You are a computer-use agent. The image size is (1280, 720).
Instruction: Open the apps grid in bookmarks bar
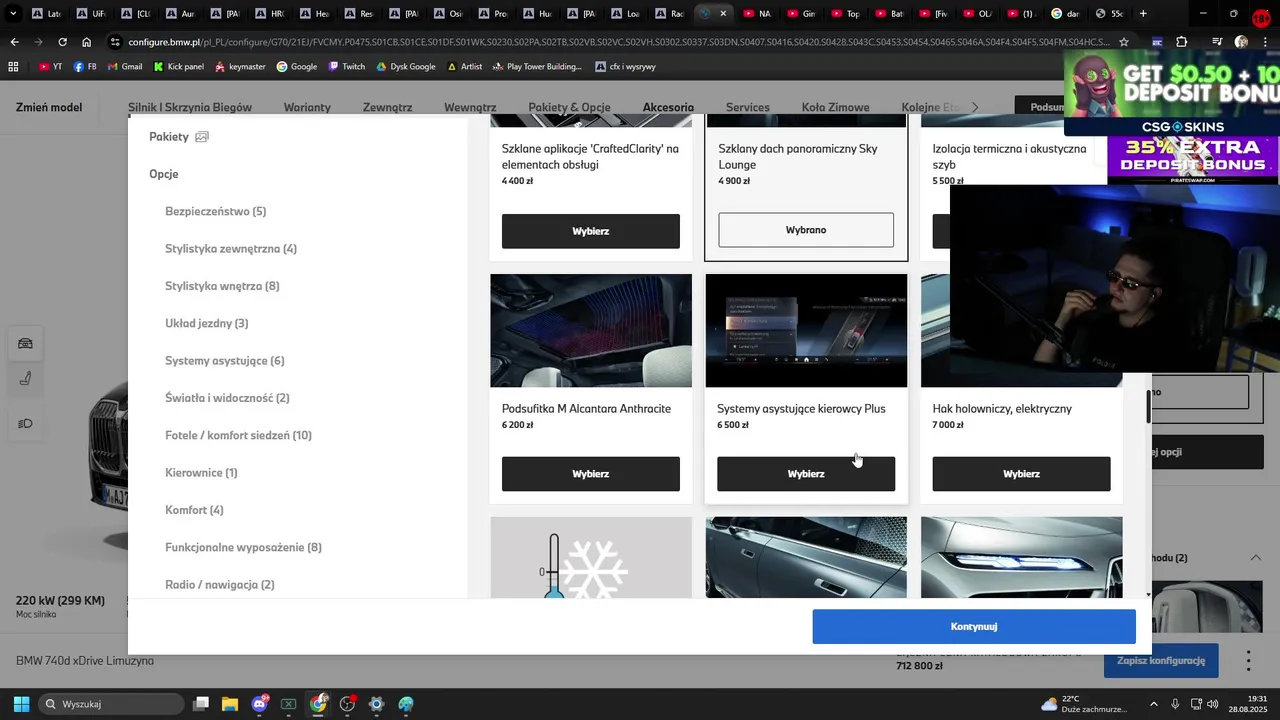point(13,66)
